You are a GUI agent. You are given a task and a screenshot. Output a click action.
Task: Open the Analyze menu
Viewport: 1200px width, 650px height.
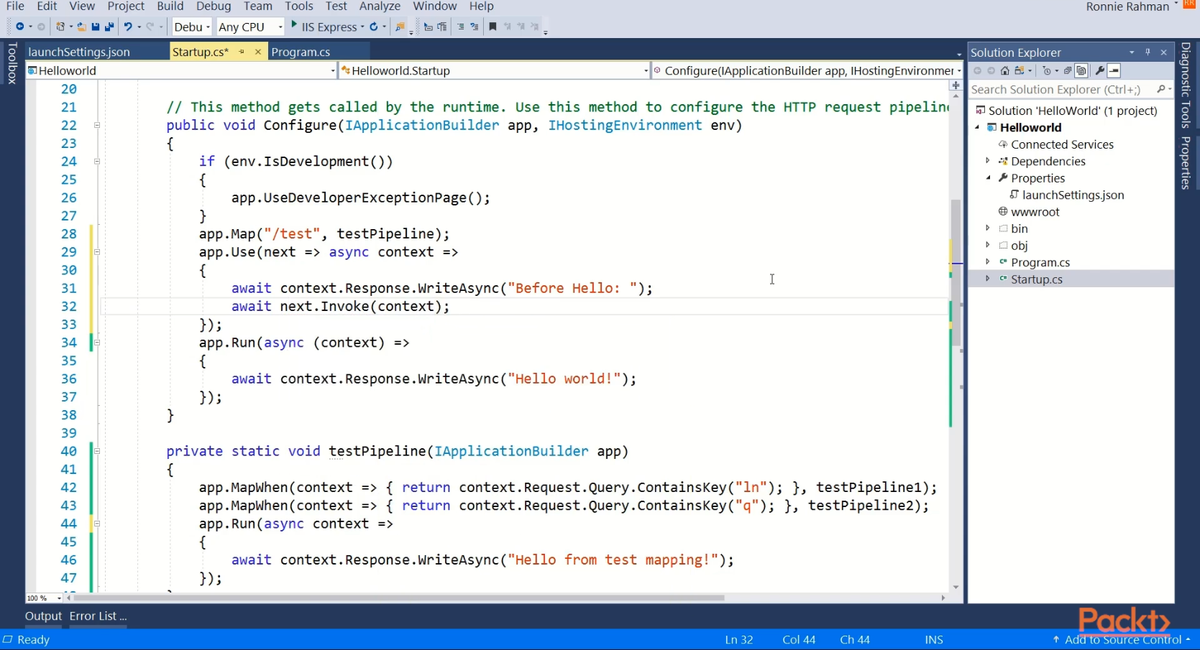pyautogui.click(x=380, y=6)
